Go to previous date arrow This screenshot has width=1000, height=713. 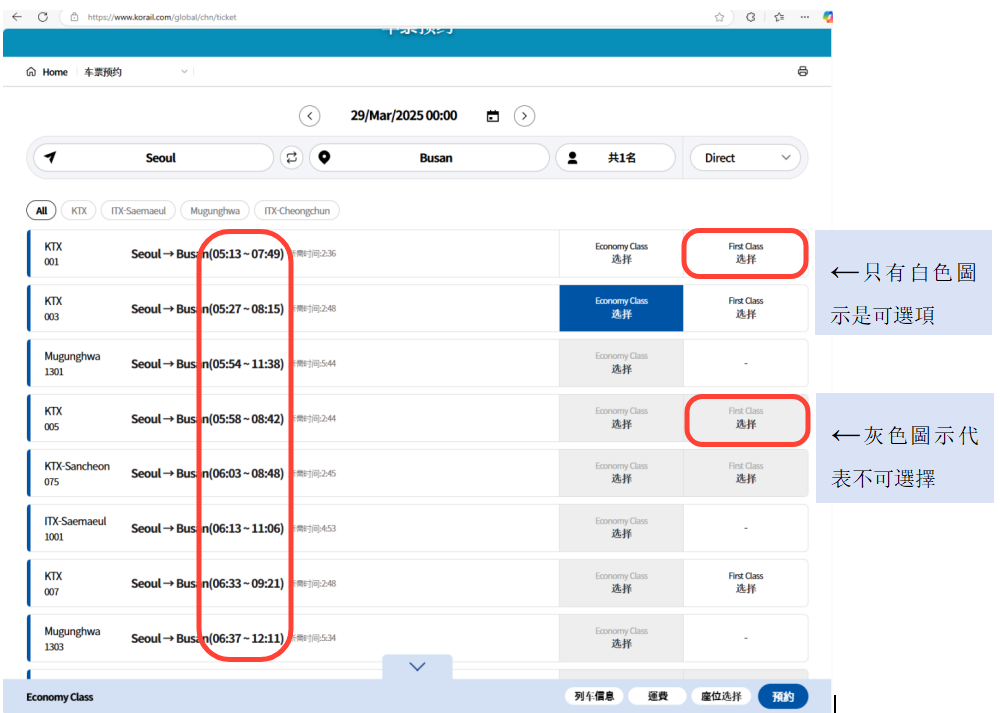coord(310,116)
